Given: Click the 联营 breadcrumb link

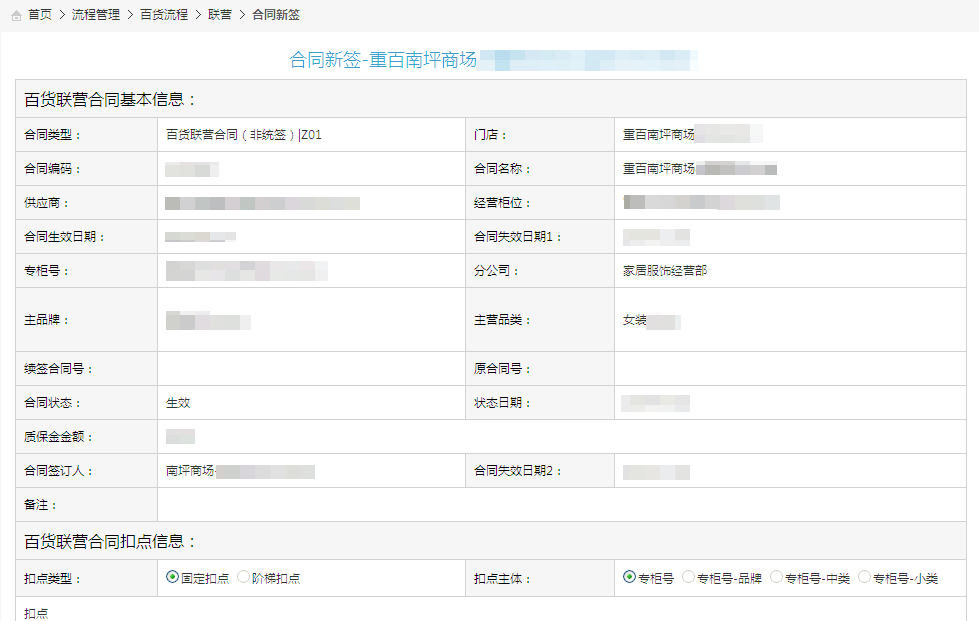Looking at the screenshot, I should (x=220, y=15).
